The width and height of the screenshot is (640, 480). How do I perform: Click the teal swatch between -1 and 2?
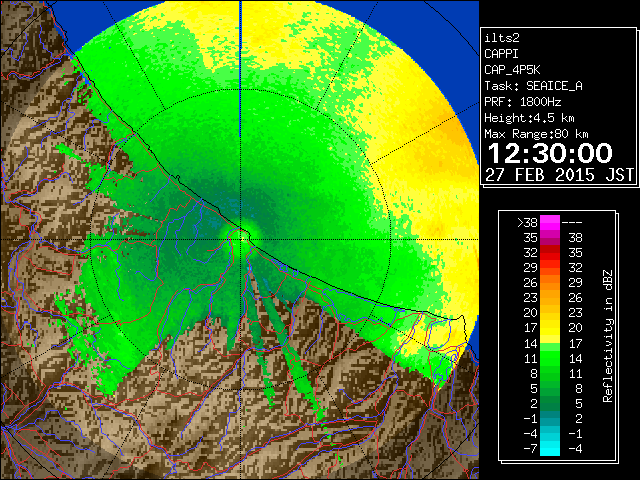tap(550, 418)
